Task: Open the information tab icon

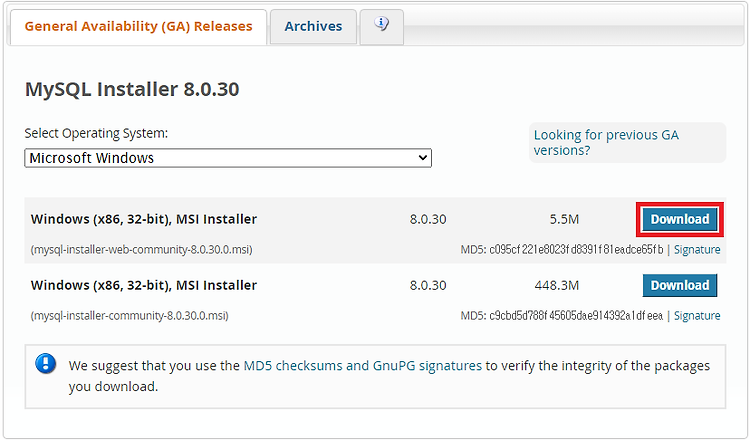Action: (381, 23)
